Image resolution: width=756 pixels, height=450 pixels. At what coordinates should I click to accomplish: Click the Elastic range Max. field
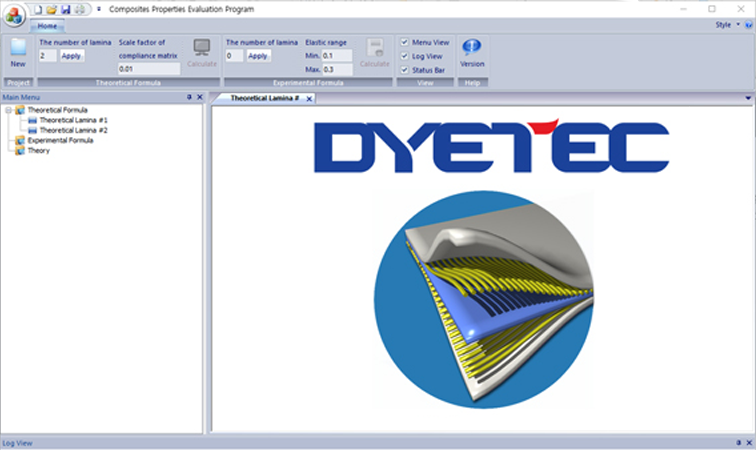(x=337, y=69)
